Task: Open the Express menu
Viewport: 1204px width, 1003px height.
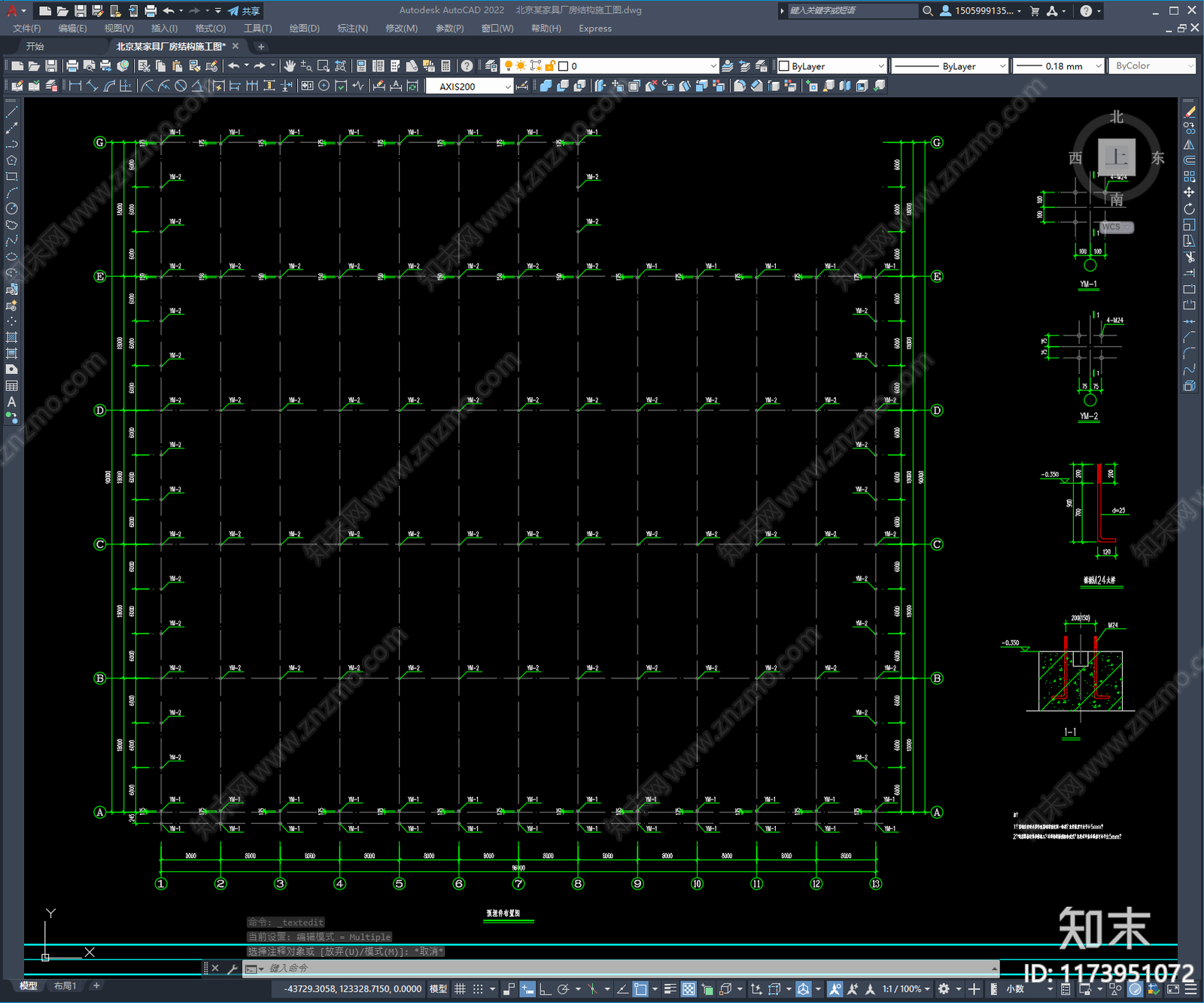Action: coord(595,29)
